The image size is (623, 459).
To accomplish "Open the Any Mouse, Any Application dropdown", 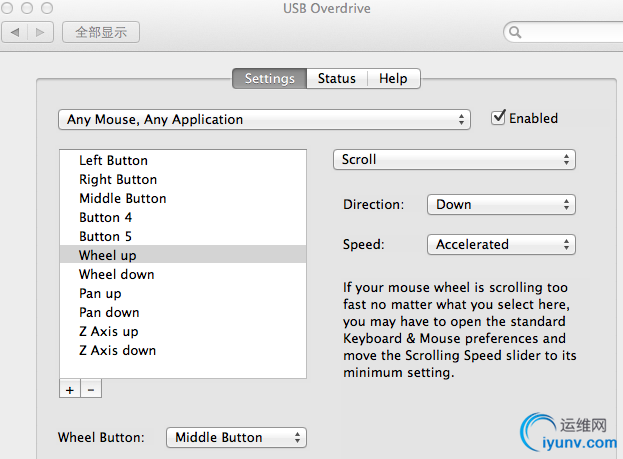I will coord(264,120).
